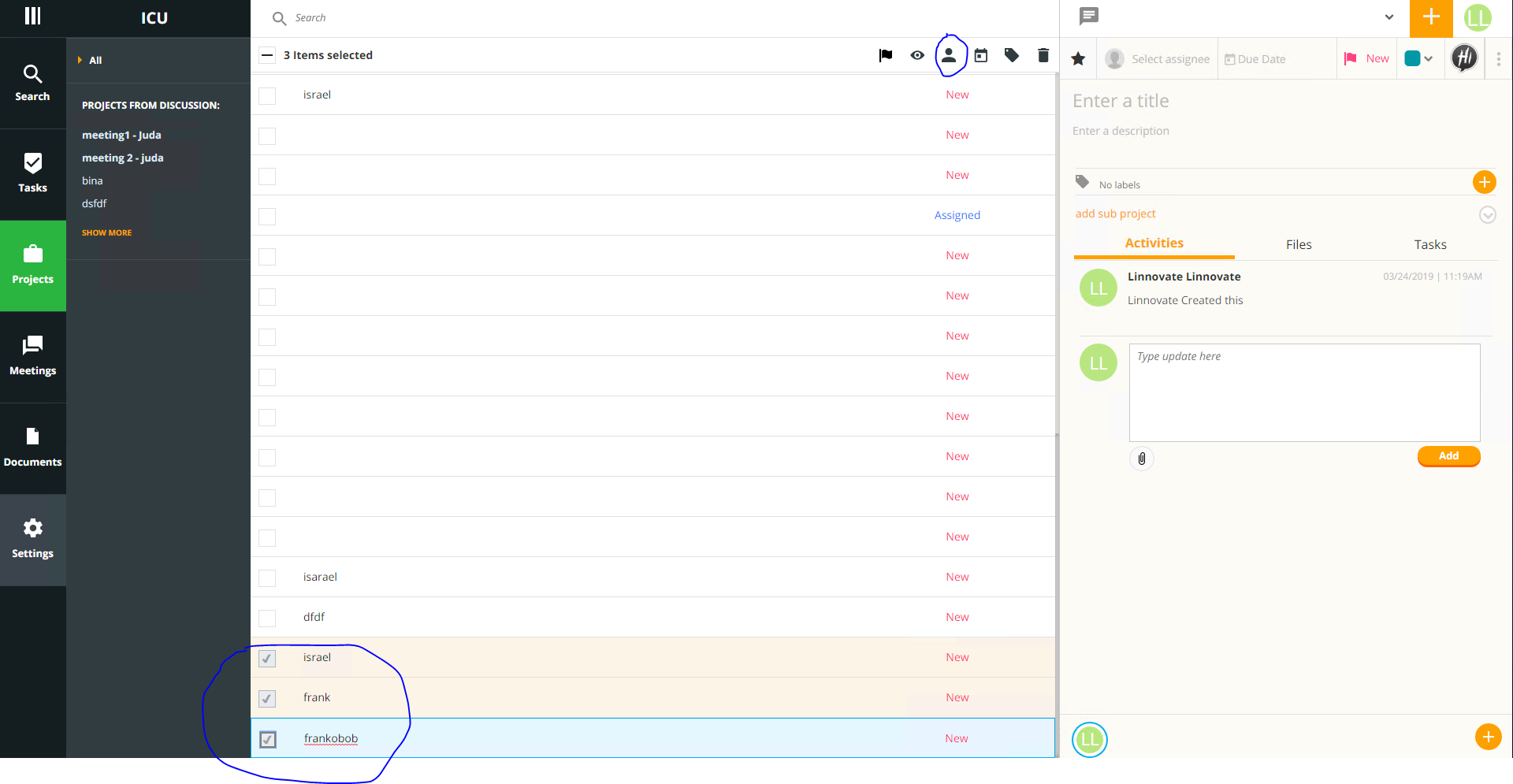Deselect all with the '3 items selected' checkbox
Image resolution: width=1513 pixels, height=784 pixels.
(x=267, y=55)
